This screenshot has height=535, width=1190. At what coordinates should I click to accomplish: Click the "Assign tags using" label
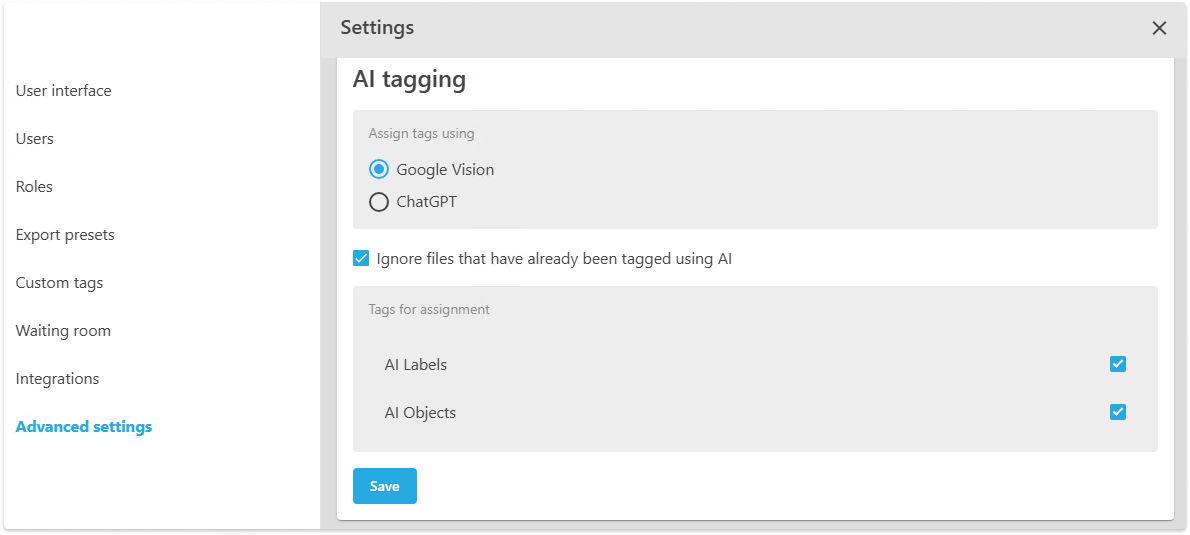[x=421, y=134]
